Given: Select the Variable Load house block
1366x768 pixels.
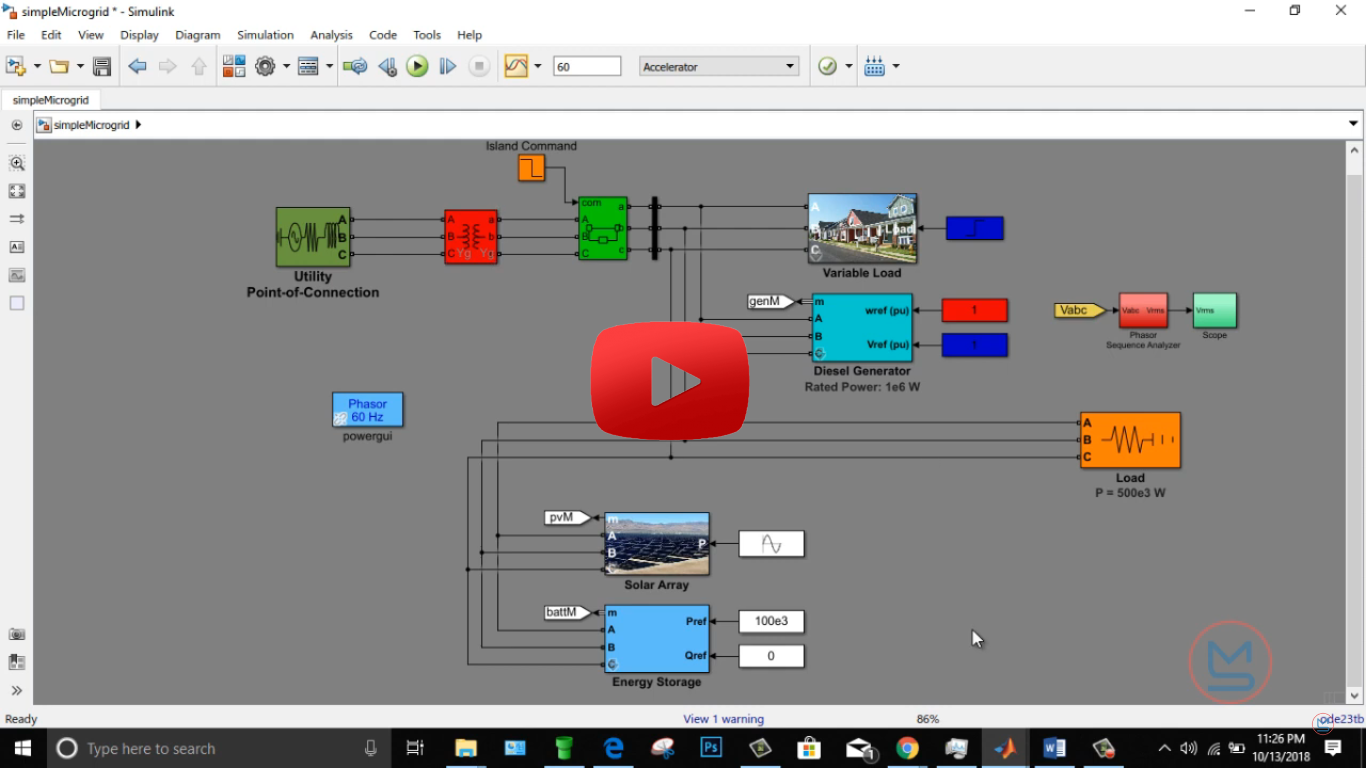Looking at the screenshot, I should point(862,228).
